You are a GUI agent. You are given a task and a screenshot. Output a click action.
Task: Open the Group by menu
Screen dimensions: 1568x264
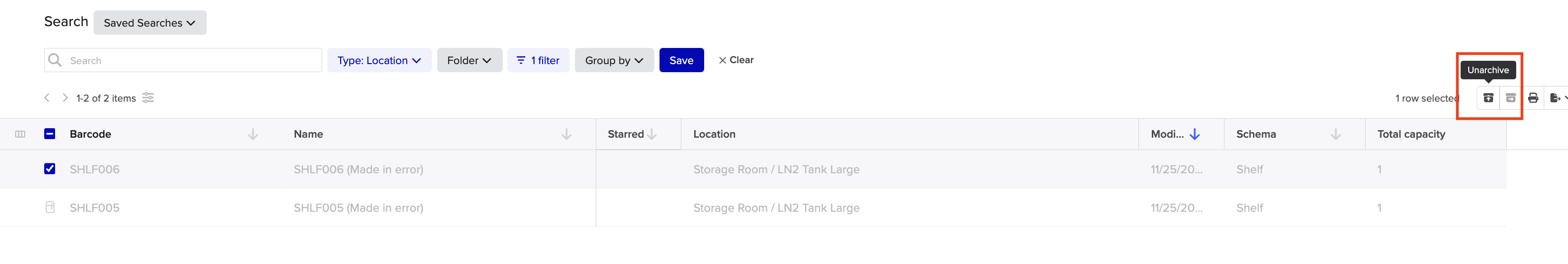pyautogui.click(x=614, y=60)
